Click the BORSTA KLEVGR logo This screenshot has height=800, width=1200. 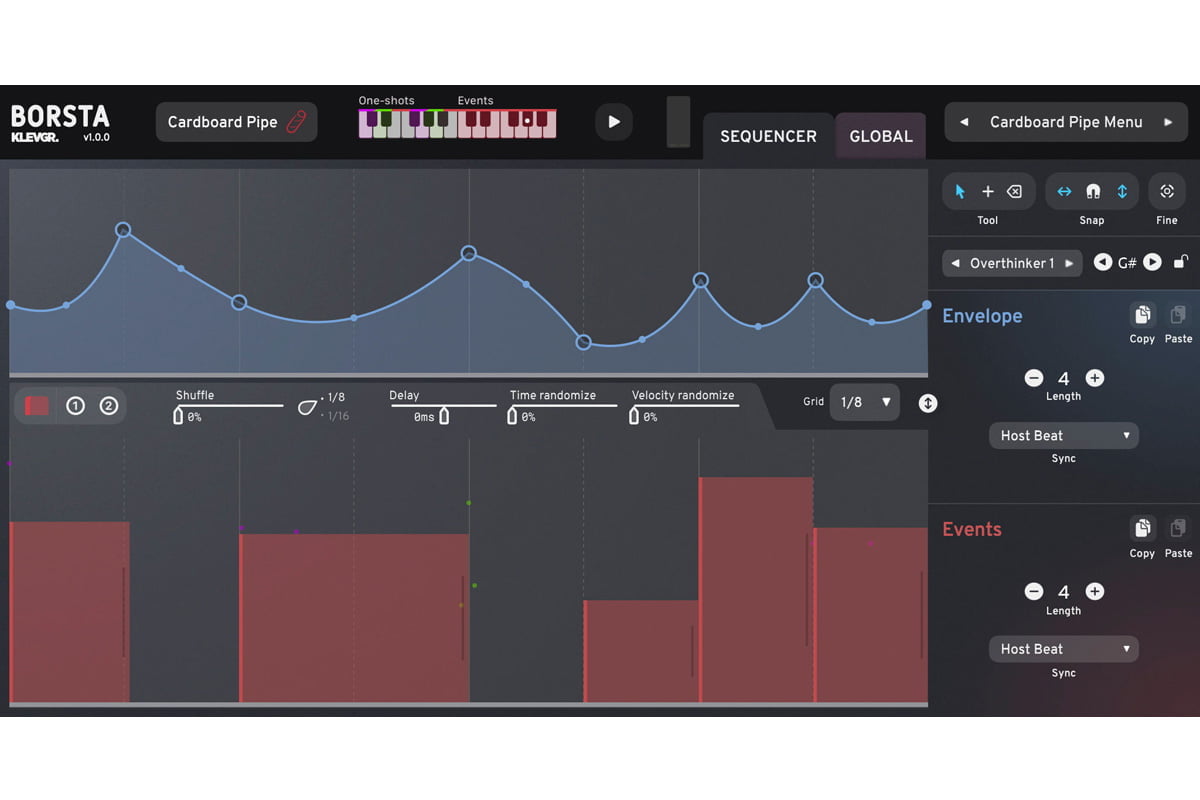click(60, 123)
